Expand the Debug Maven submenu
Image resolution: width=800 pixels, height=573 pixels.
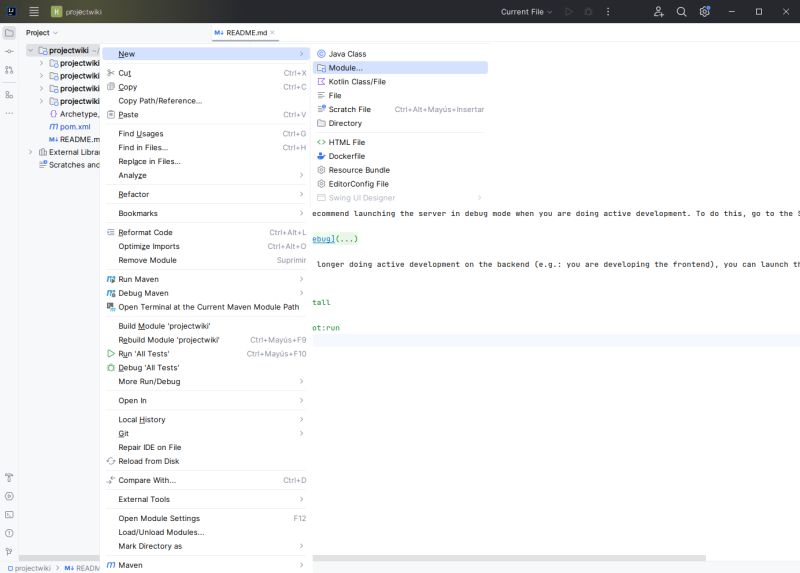(x=206, y=293)
